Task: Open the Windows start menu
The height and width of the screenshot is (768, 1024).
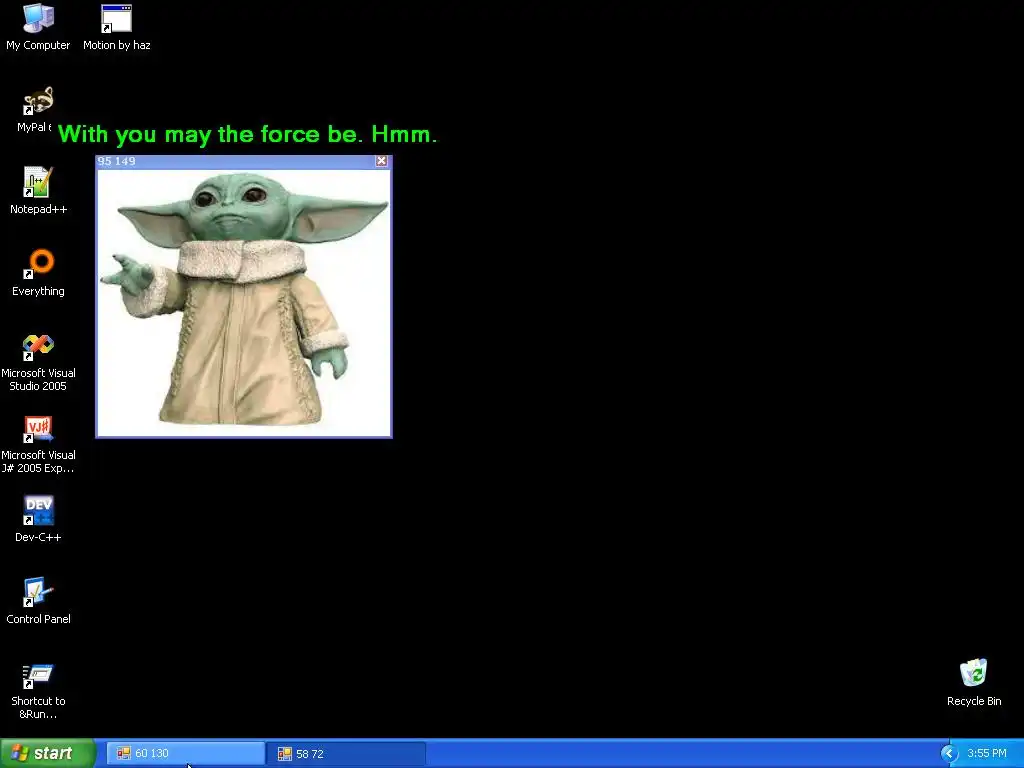Action: [x=48, y=753]
